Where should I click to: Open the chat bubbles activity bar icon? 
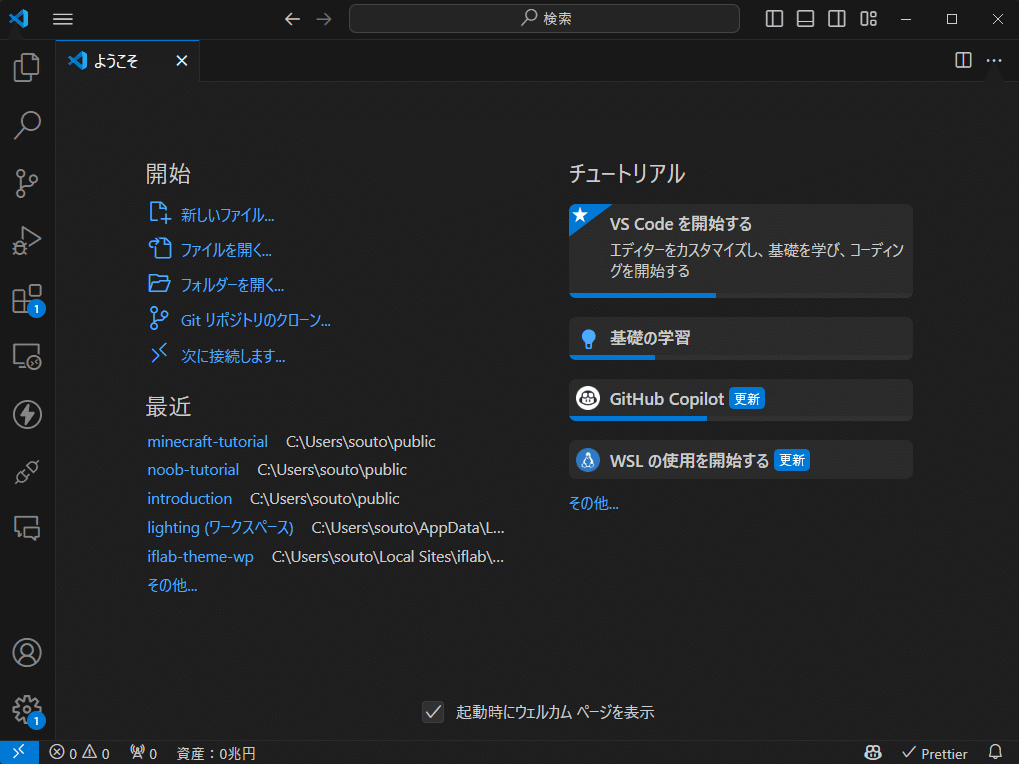[27, 528]
